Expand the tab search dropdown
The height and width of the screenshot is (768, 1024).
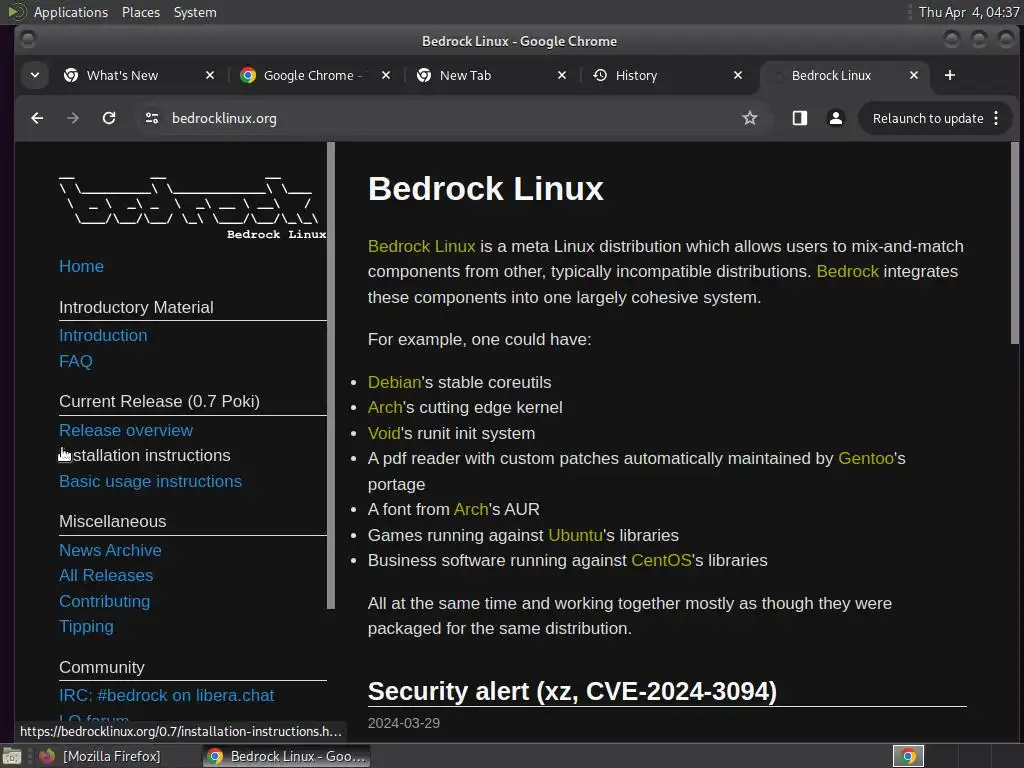(35, 75)
